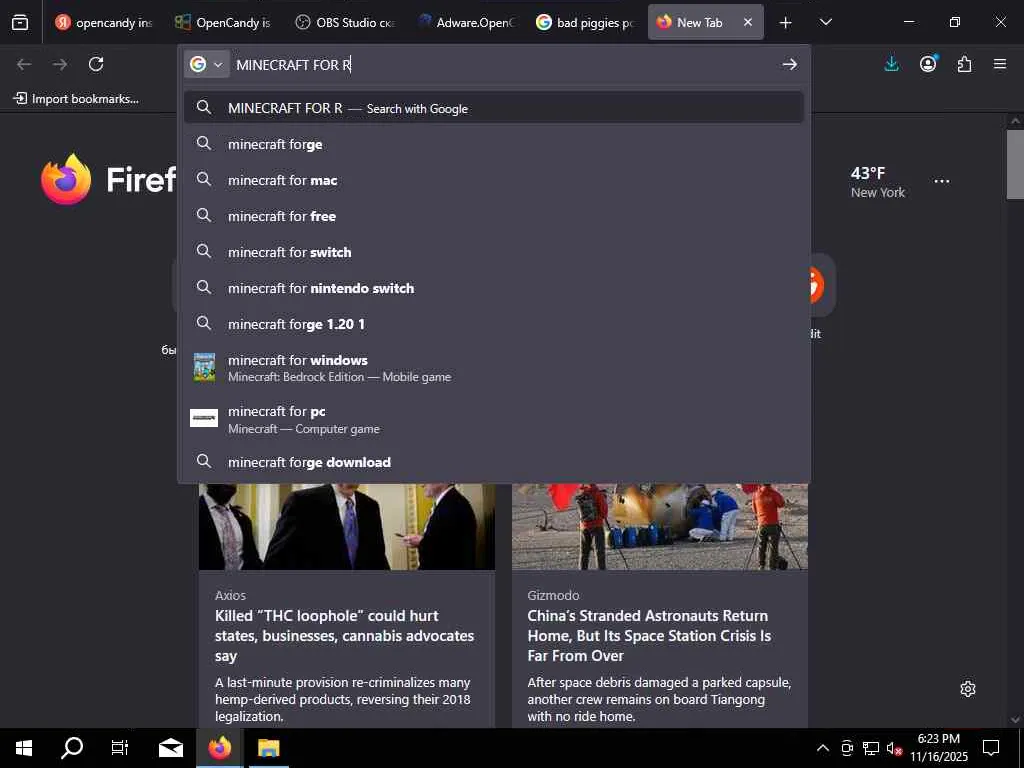Switch to the 'bad piggies pc' tab
Image resolution: width=1024 pixels, height=768 pixels.
584,22
